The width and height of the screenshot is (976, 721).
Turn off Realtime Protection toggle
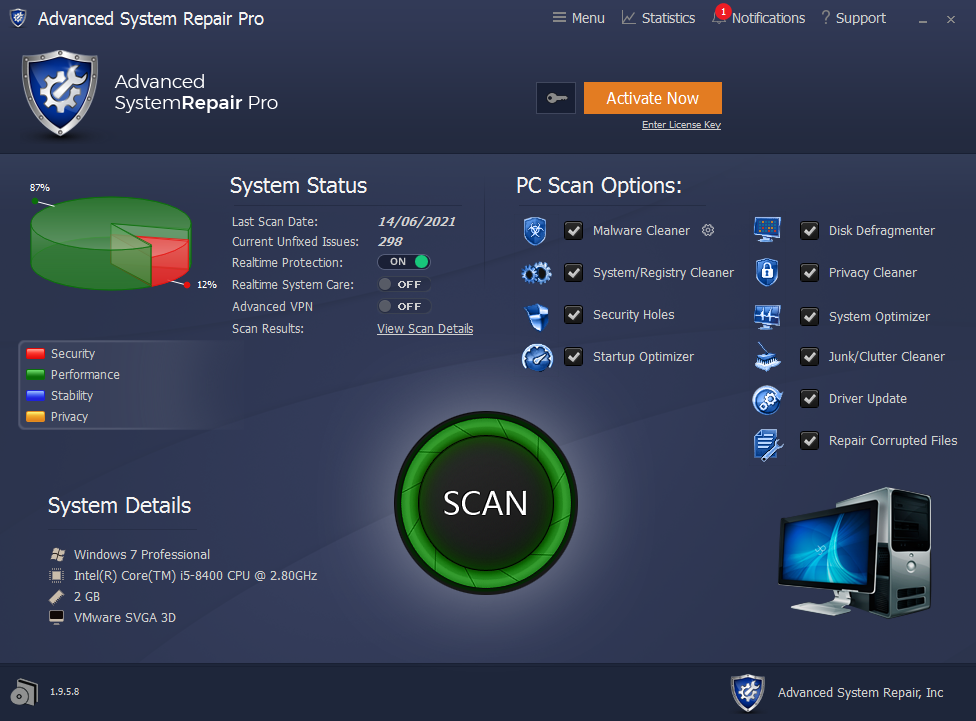[x=404, y=262]
